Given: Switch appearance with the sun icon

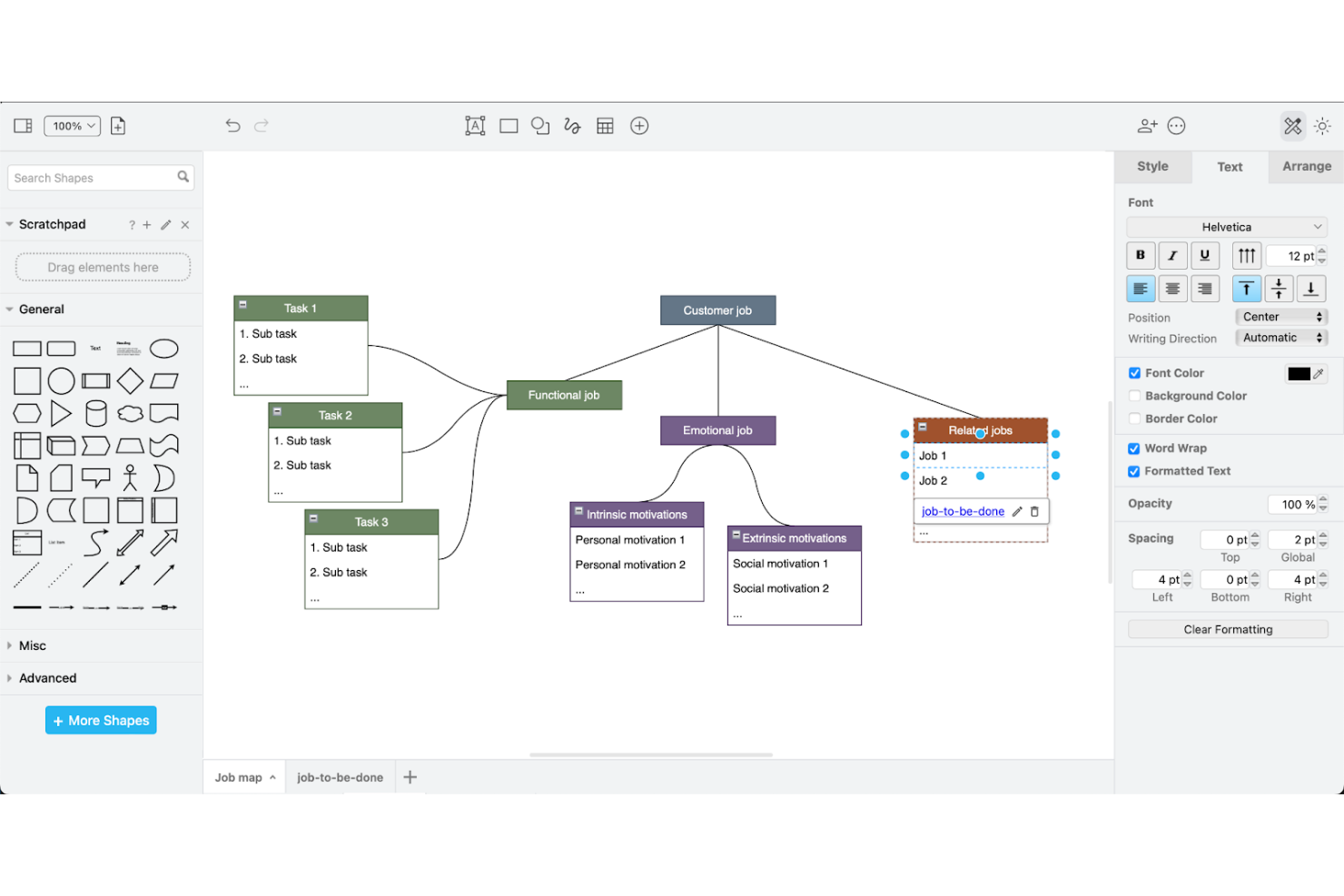Looking at the screenshot, I should click(1322, 126).
